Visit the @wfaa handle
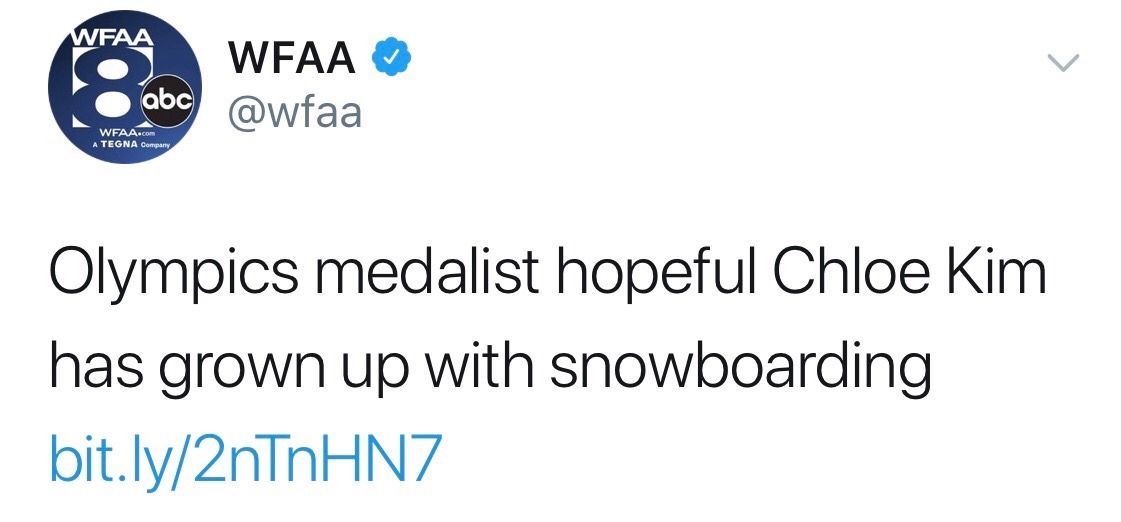Screen dimensions: 1121x522 (x=295, y=114)
